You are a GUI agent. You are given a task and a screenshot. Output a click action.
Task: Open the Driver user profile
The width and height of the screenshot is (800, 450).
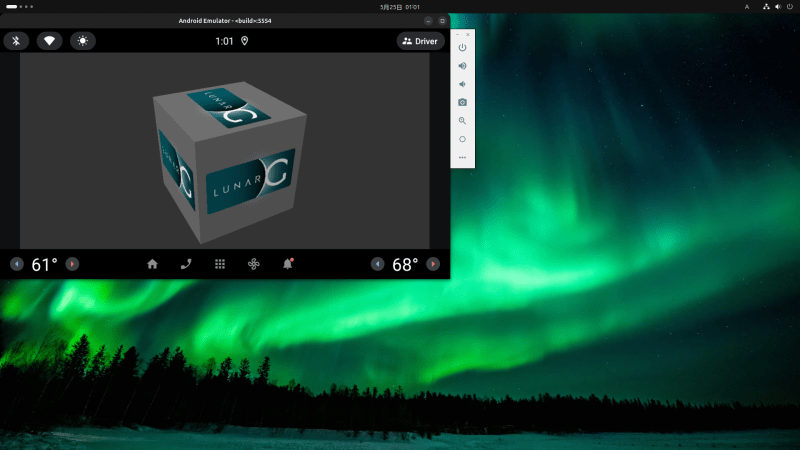pos(420,41)
